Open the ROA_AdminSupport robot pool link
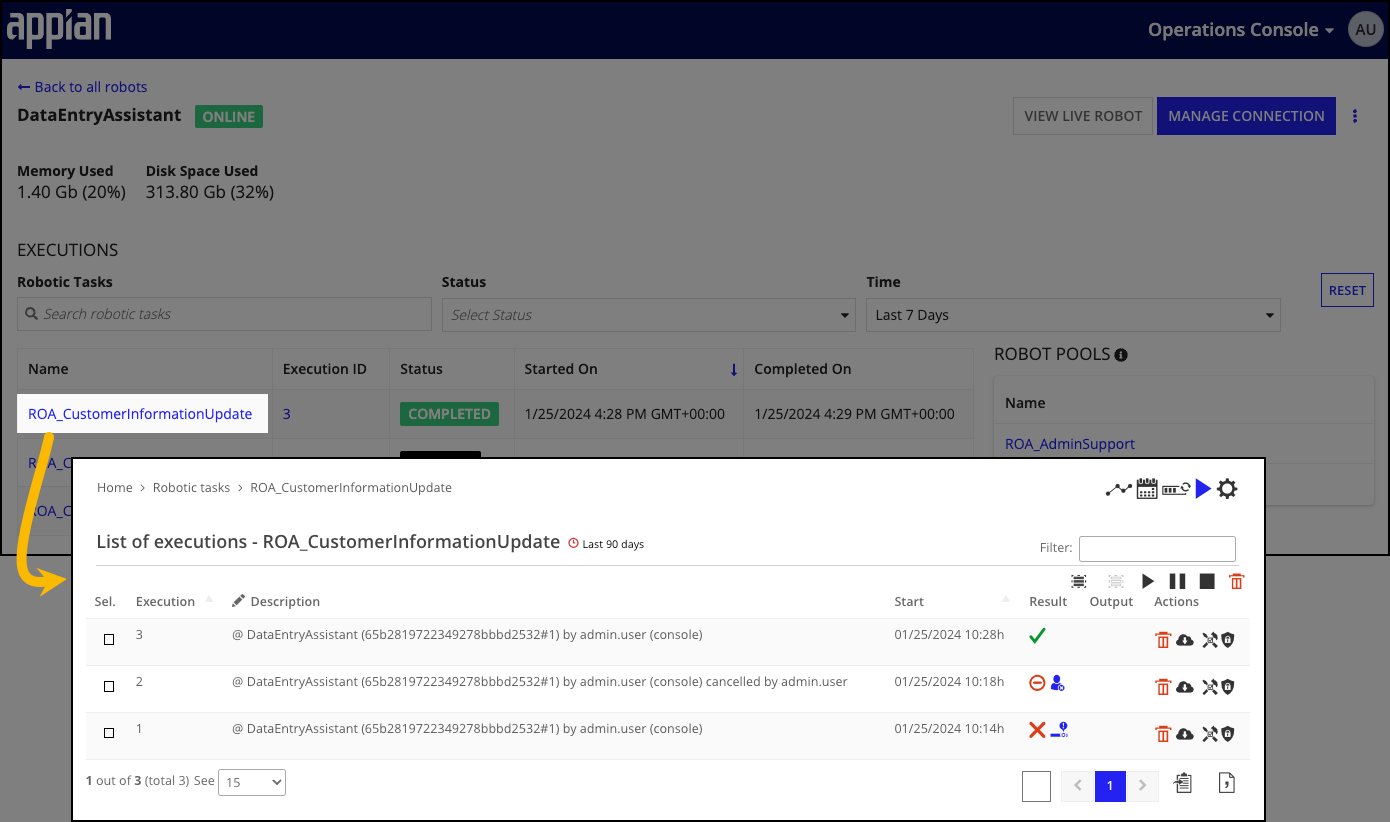1390x822 pixels. [1070, 444]
